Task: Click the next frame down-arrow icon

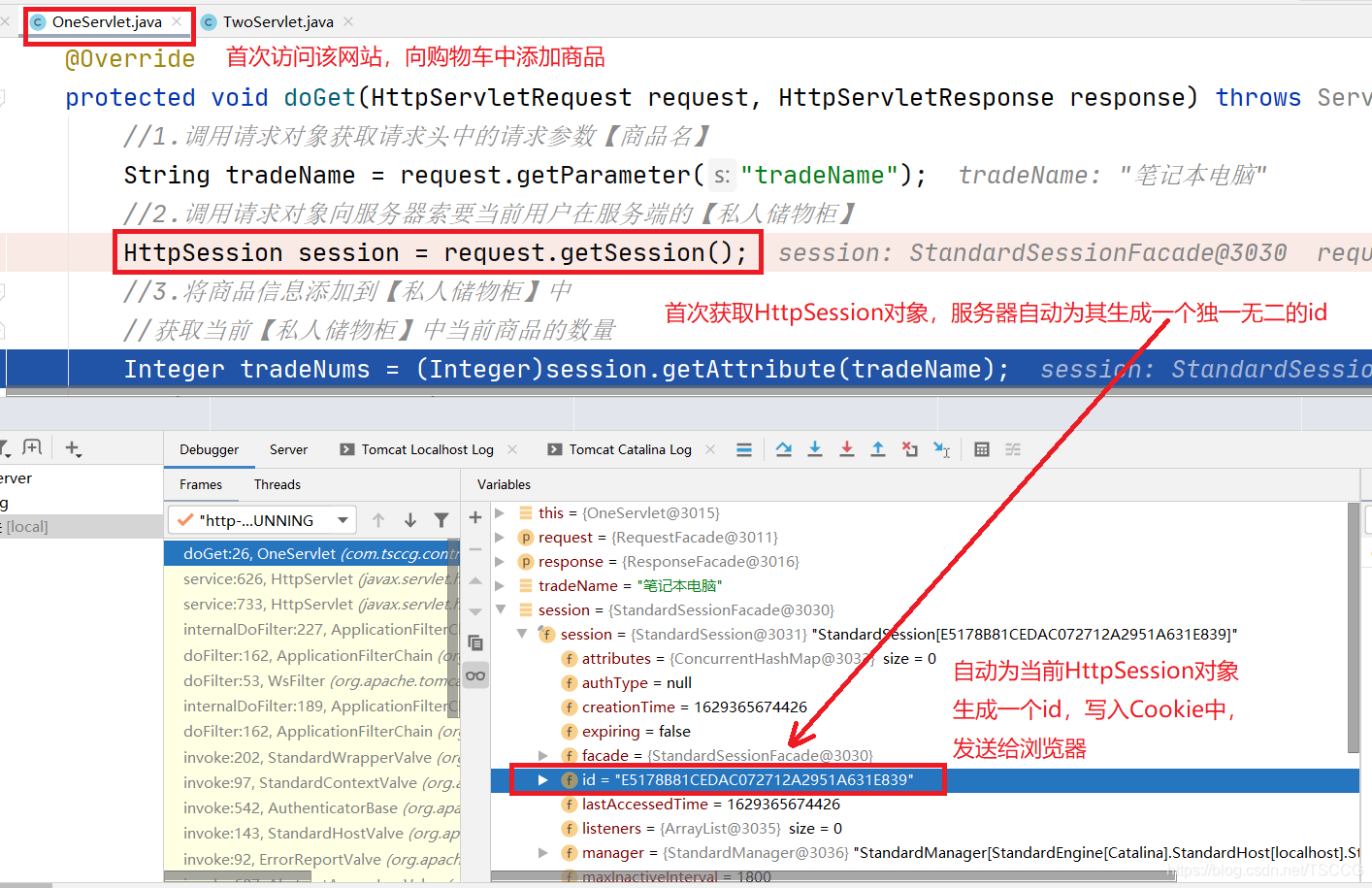Action: (x=410, y=520)
